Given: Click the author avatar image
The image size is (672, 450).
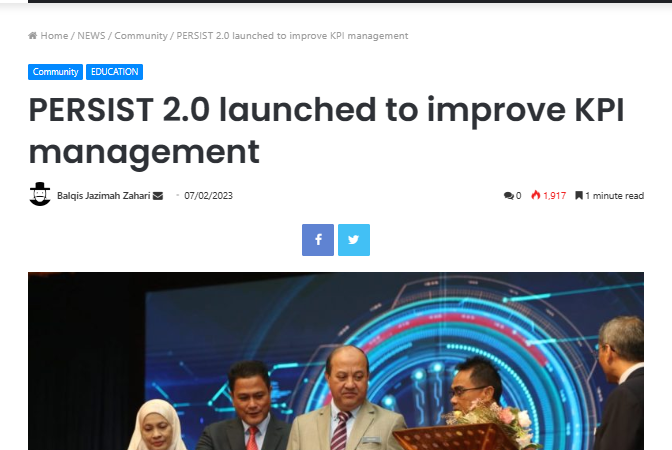Looking at the screenshot, I should click(40, 194).
